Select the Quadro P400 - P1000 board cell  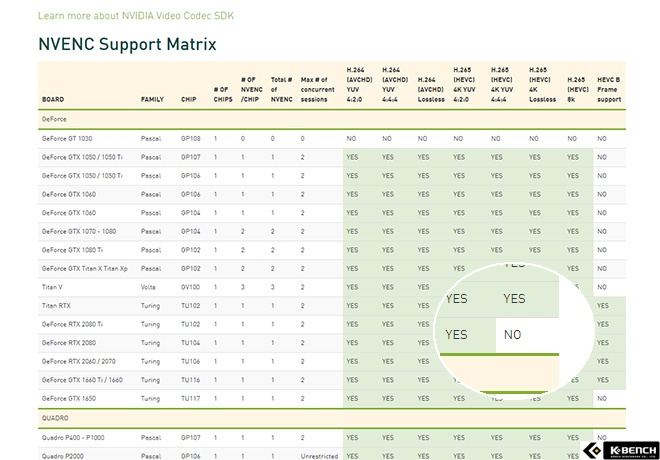tap(73, 438)
